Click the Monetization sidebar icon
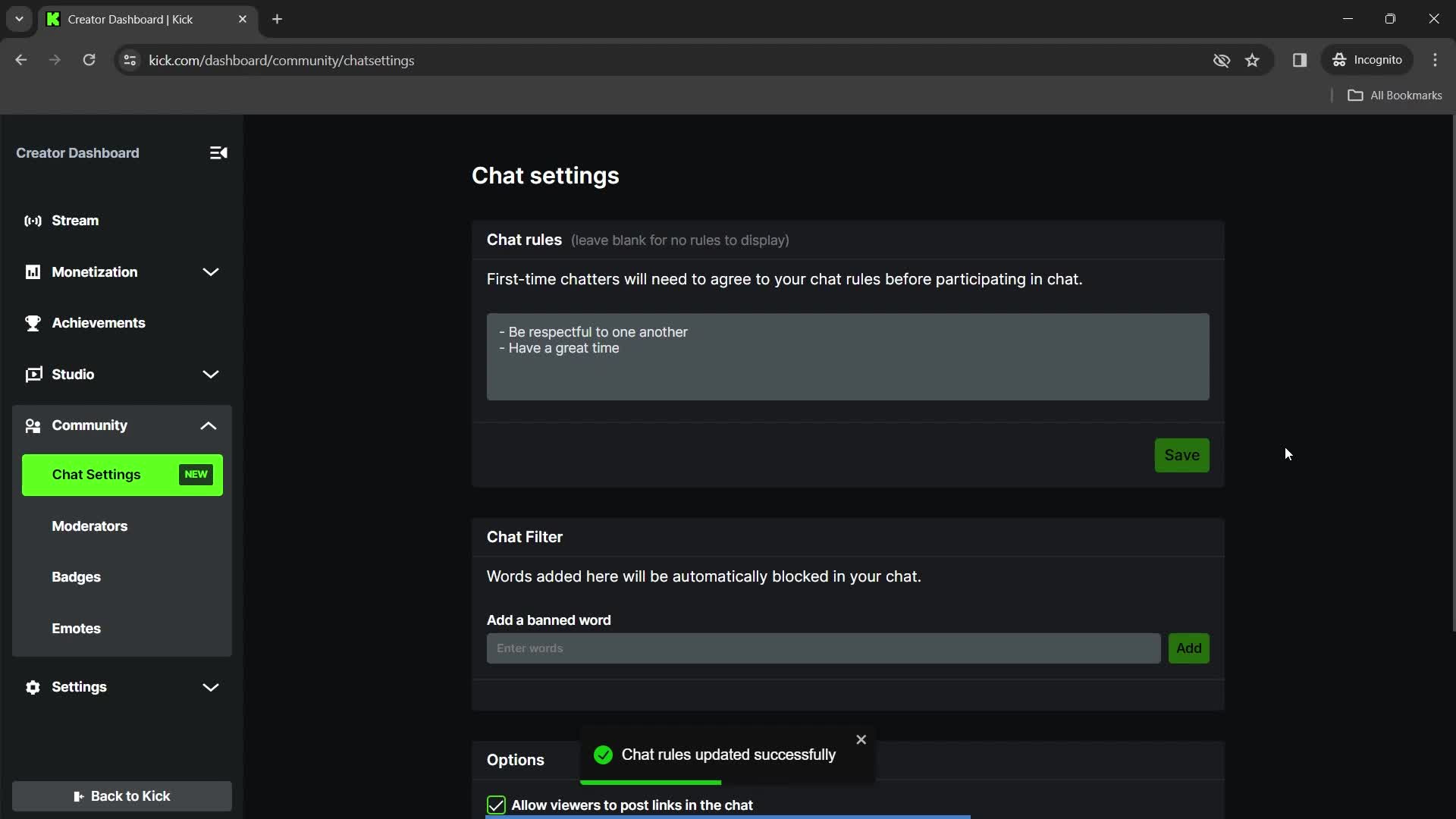The image size is (1456, 819). point(33,272)
